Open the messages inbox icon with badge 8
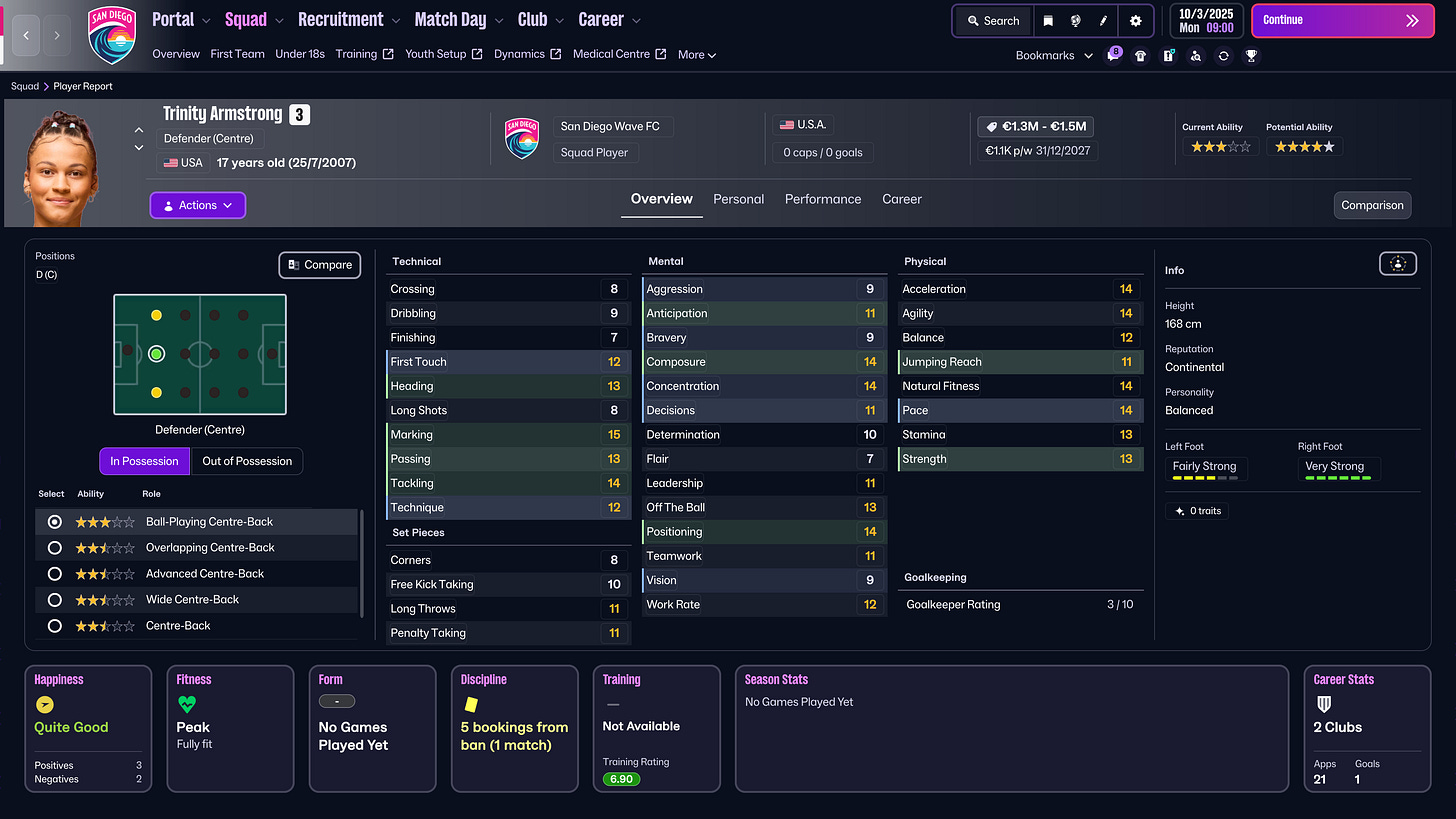The height and width of the screenshot is (819, 1456). pos(1112,55)
